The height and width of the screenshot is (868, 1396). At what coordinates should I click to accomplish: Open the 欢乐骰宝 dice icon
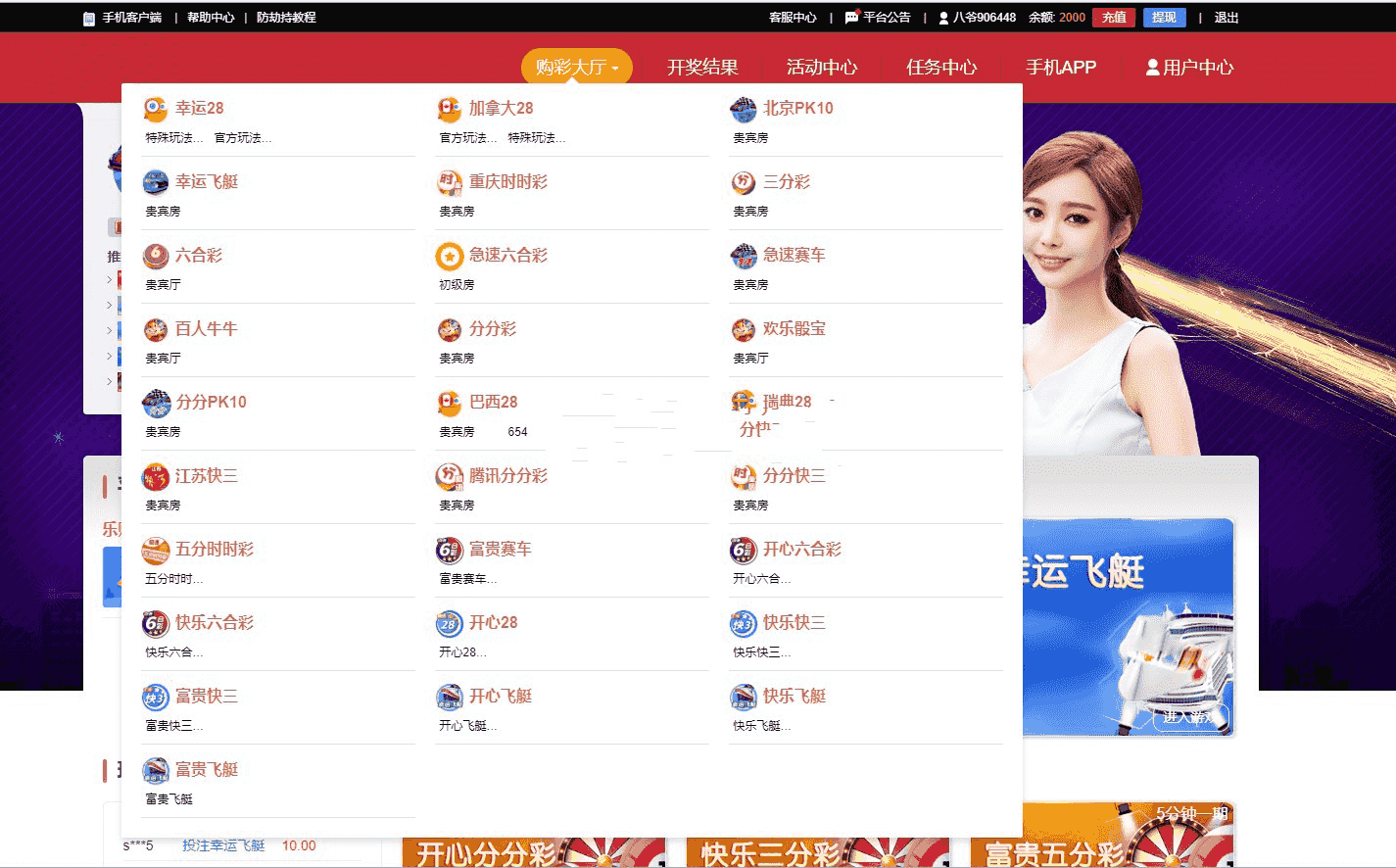point(743,329)
